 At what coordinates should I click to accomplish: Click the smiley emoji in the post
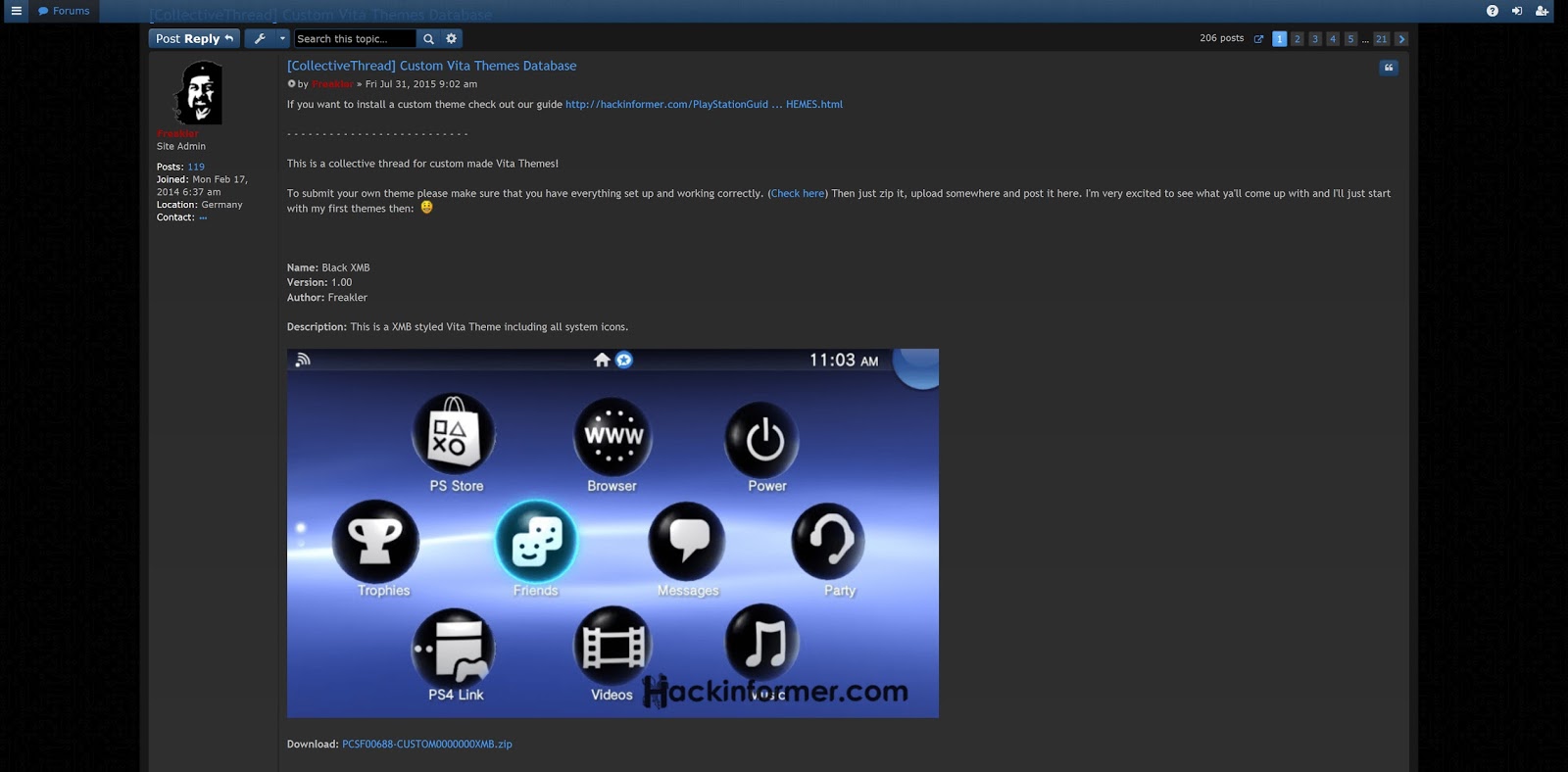(x=426, y=207)
